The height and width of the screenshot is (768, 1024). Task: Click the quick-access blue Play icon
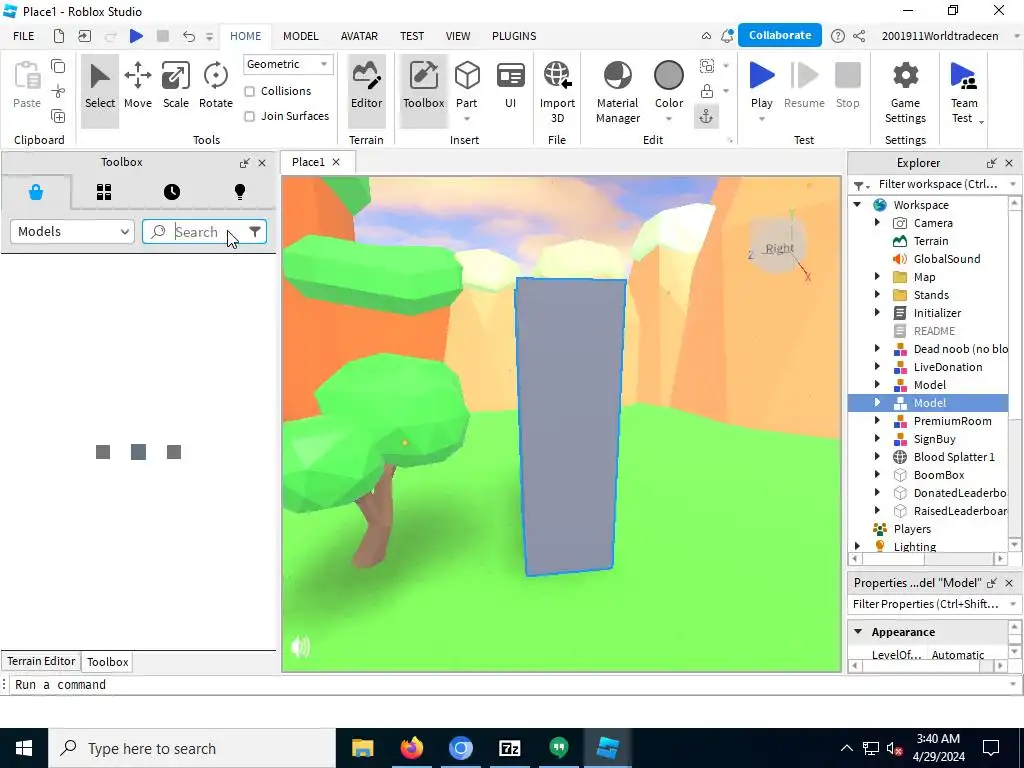(136, 36)
